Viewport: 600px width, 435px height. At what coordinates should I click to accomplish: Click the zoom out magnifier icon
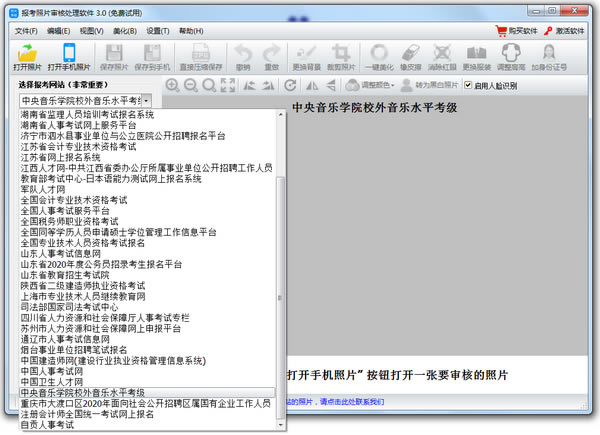point(192,86)
